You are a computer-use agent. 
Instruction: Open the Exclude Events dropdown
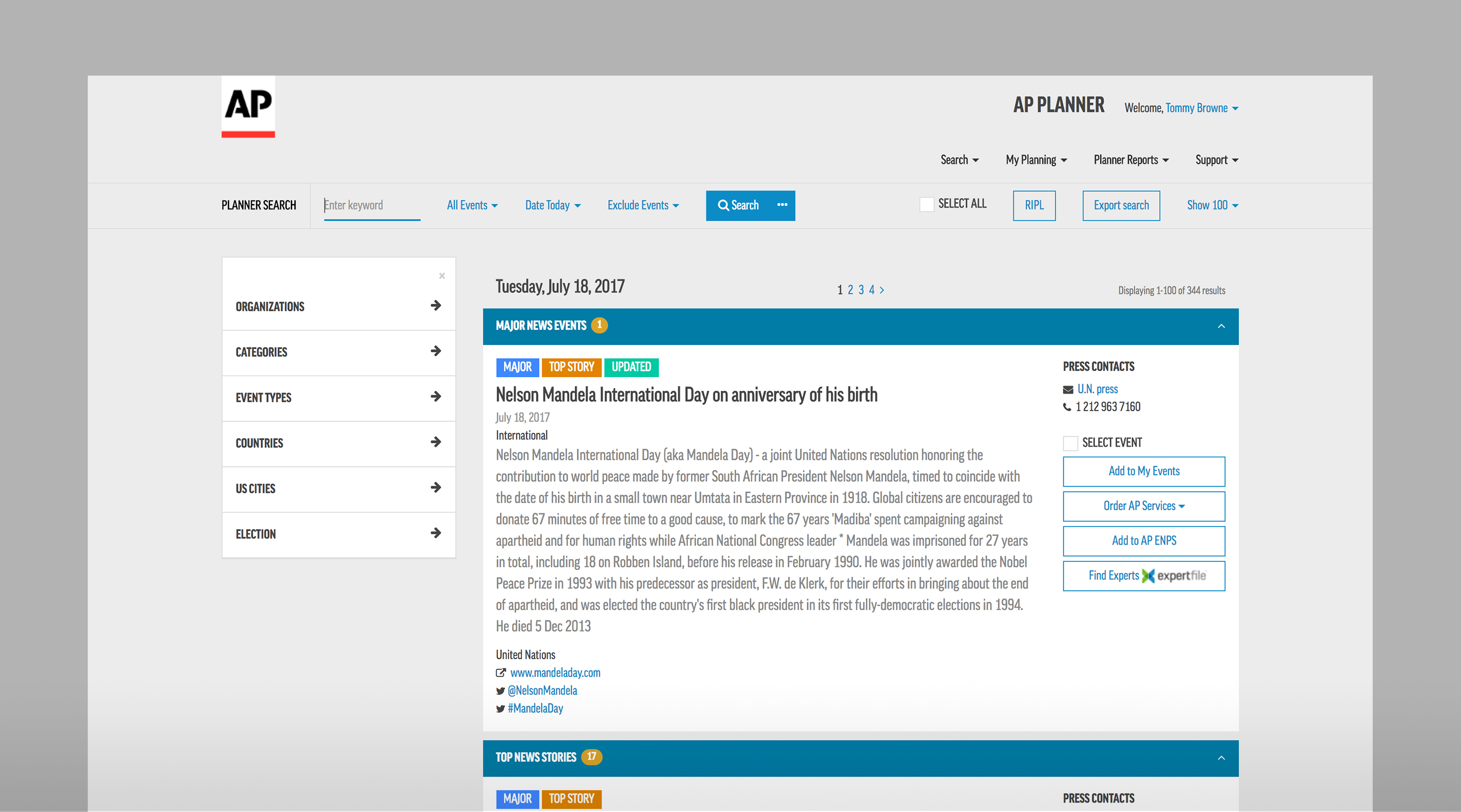coord(643,205)
